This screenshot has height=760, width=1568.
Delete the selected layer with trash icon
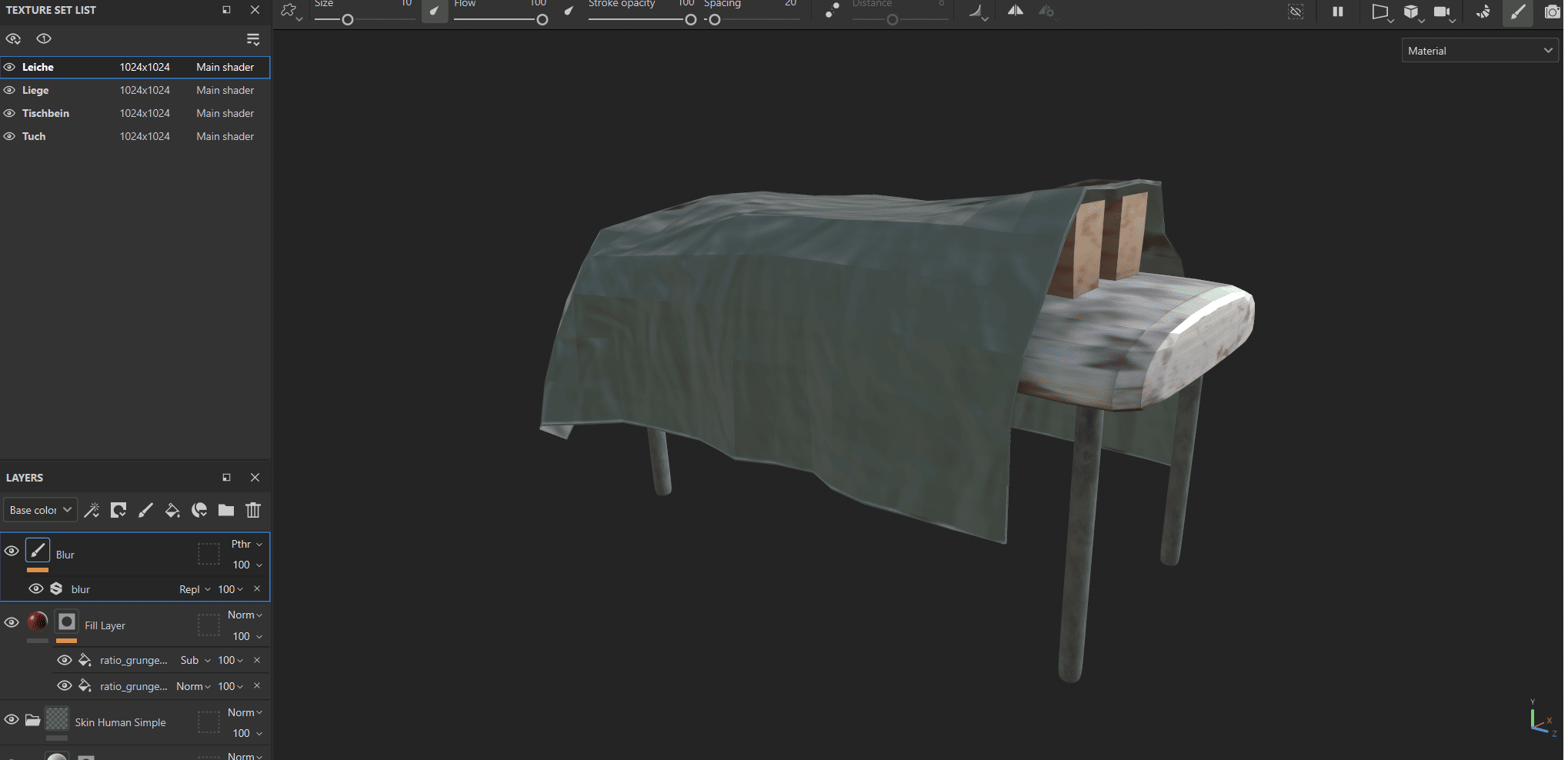click(253, 510)
